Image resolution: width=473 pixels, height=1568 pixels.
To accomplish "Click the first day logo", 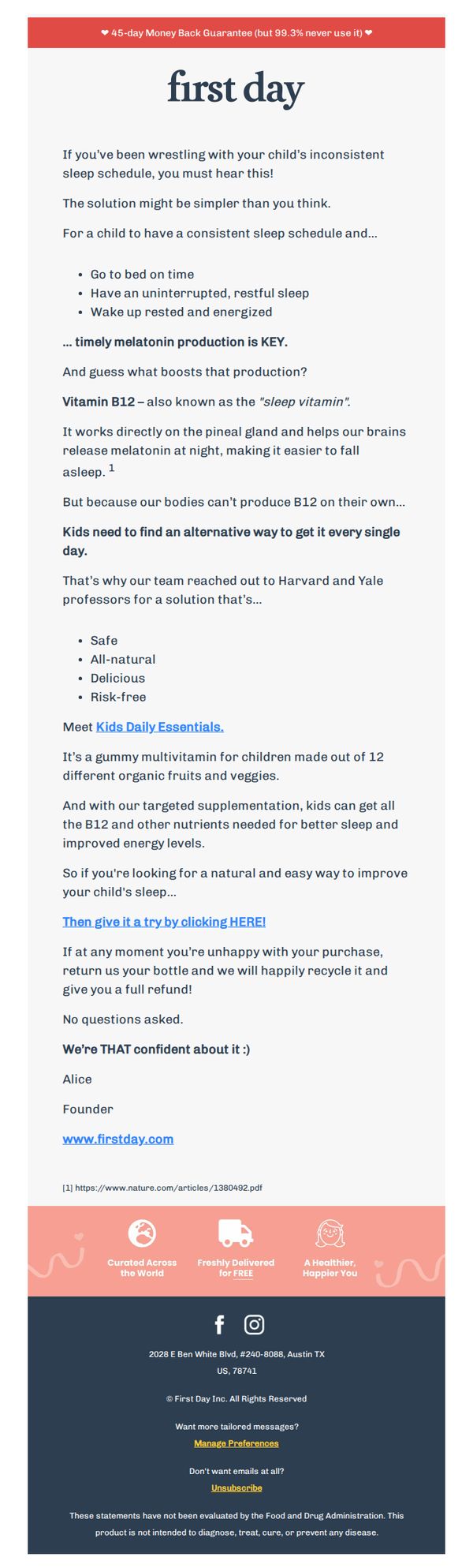I will [236, 88].
